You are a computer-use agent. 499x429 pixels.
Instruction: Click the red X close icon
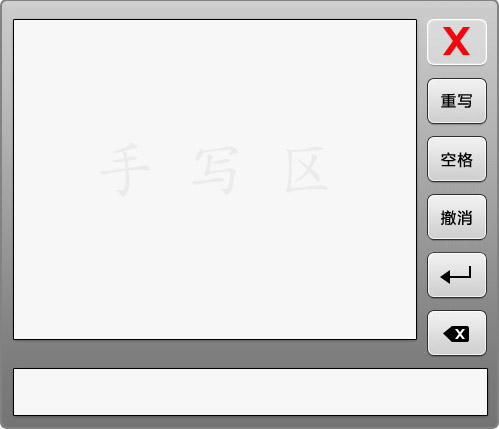click(457, 42)
